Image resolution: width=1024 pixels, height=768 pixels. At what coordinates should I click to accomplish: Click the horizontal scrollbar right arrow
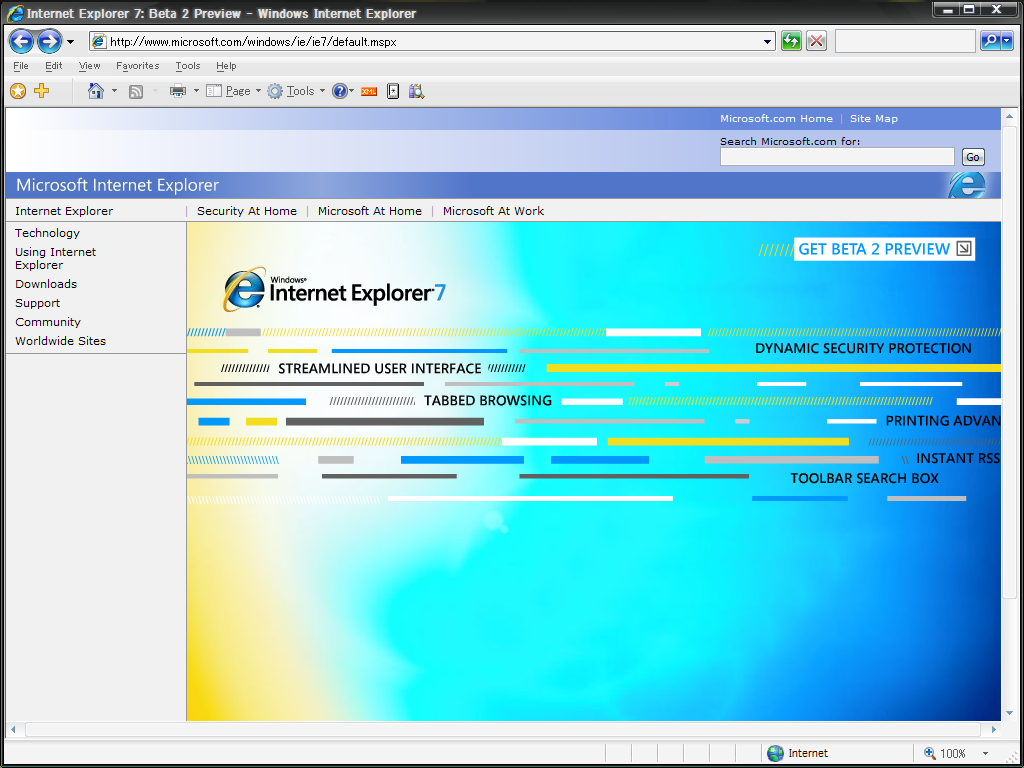pyautogui.click(x=993, y=729)
